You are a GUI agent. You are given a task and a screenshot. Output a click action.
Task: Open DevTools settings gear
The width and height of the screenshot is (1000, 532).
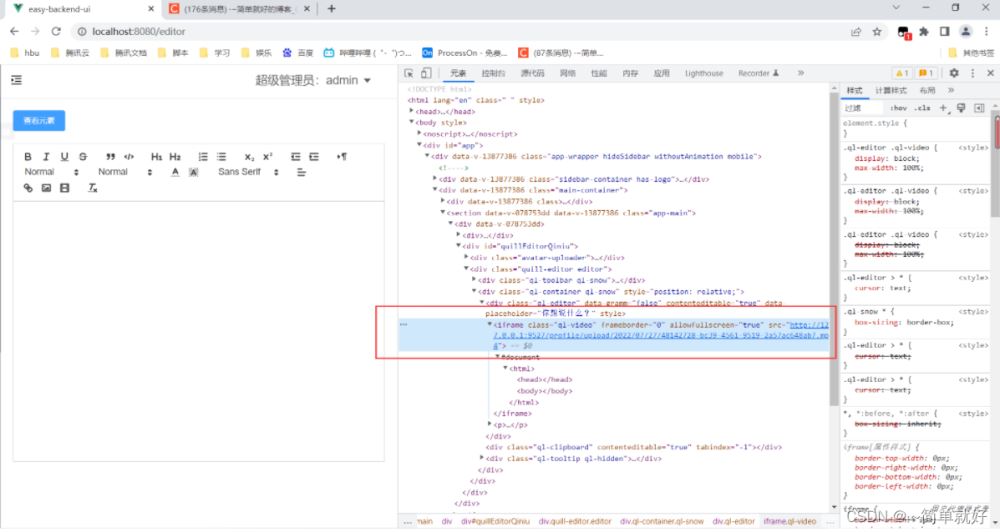pos(953,73)
